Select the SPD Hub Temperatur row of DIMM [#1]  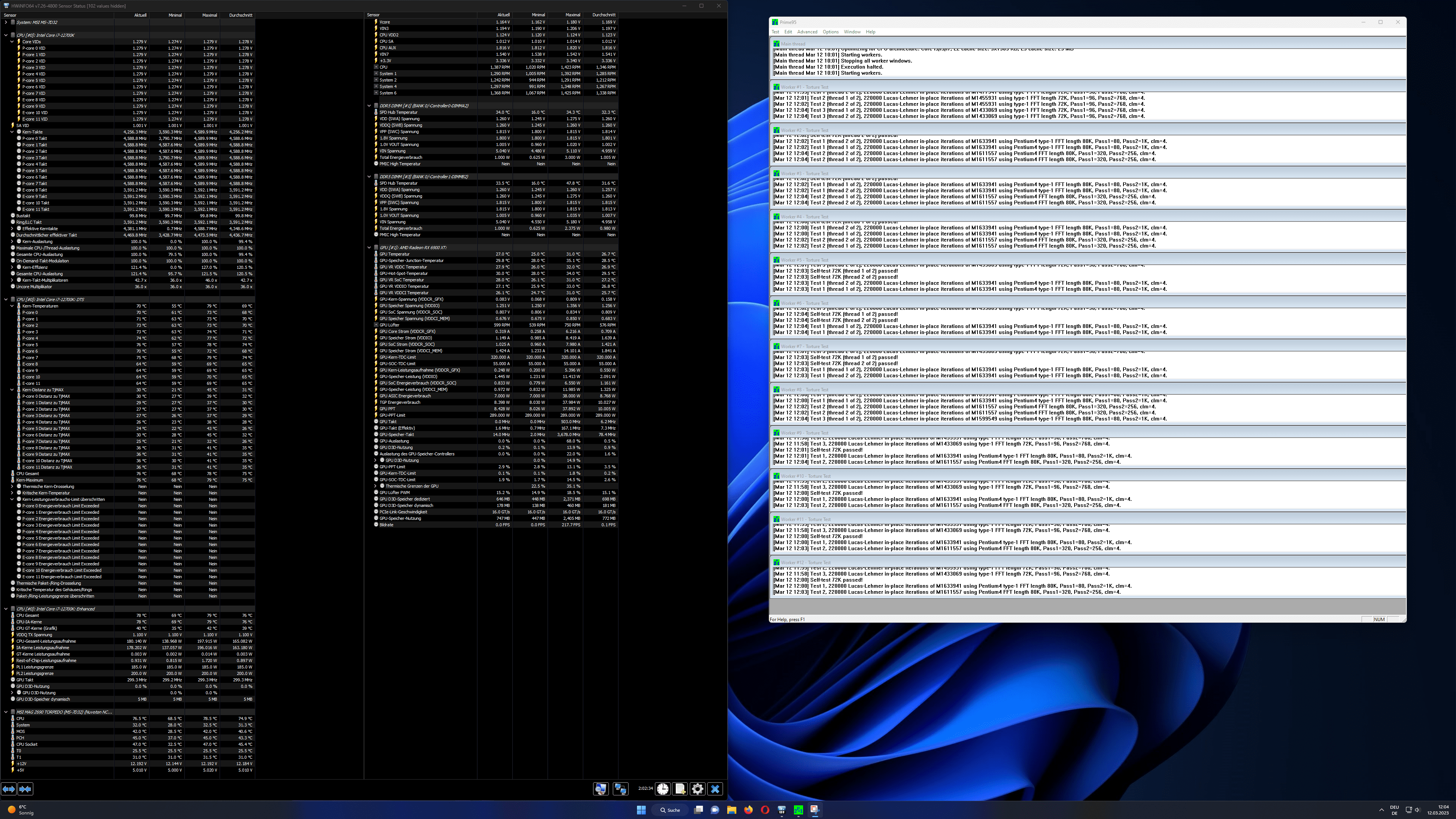click(x=492, y=113)
